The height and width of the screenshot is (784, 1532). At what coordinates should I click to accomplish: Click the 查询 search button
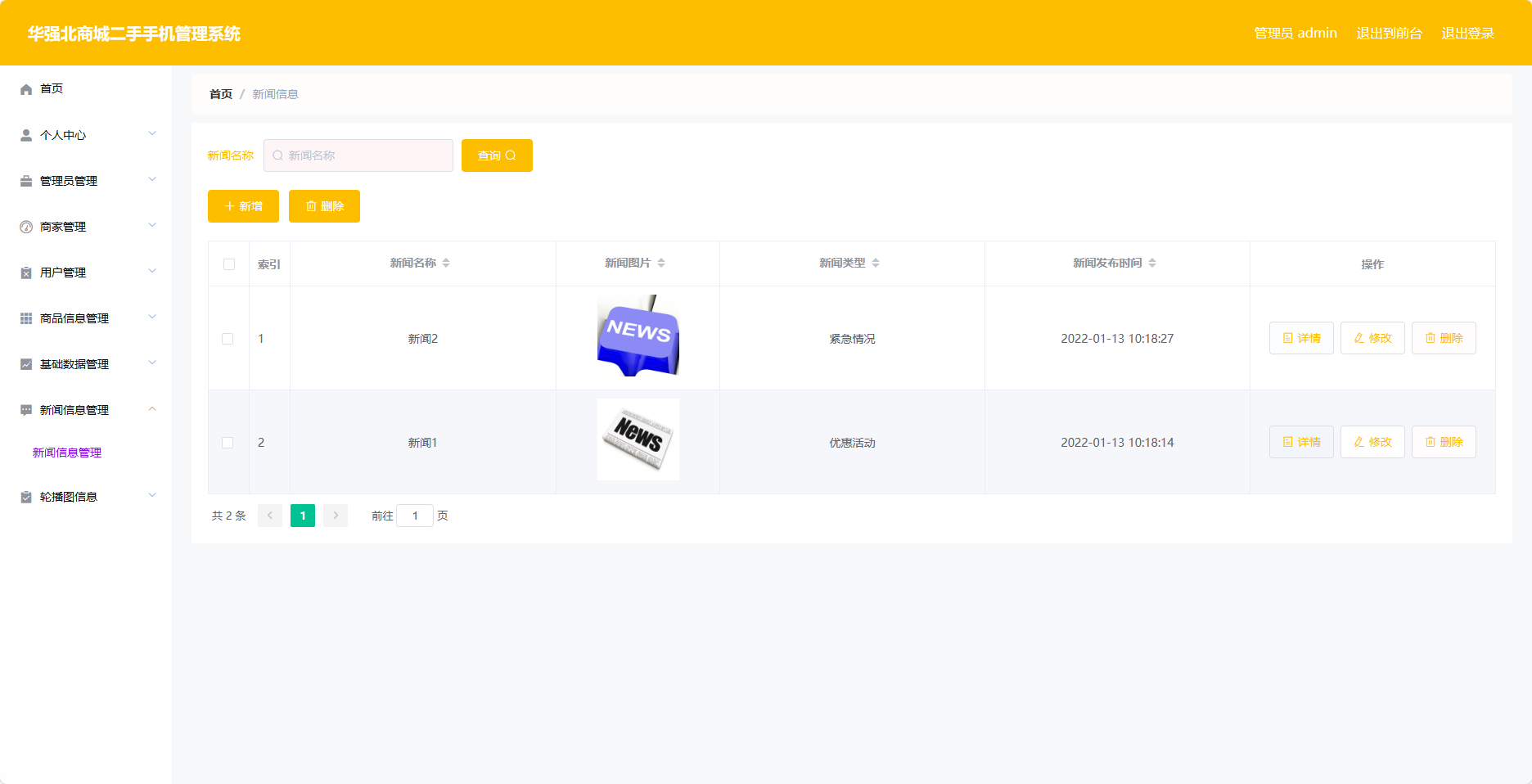tap(497, 155)
